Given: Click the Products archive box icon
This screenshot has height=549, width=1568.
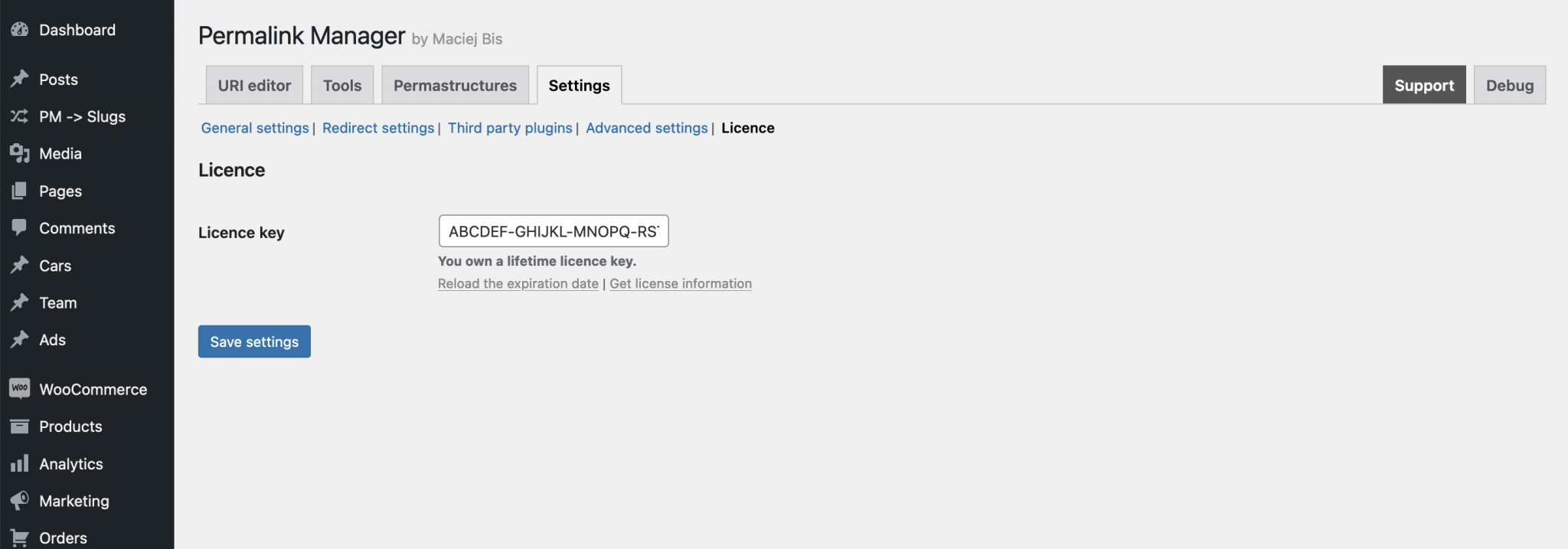Looking at the screenshot, I should click(x=20, y=426).
